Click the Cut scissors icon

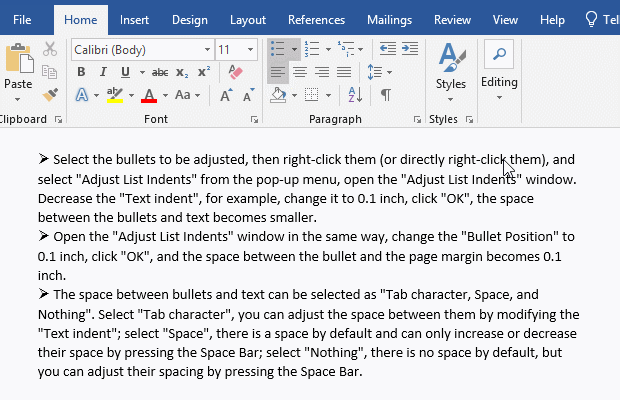tap(50, 49)
